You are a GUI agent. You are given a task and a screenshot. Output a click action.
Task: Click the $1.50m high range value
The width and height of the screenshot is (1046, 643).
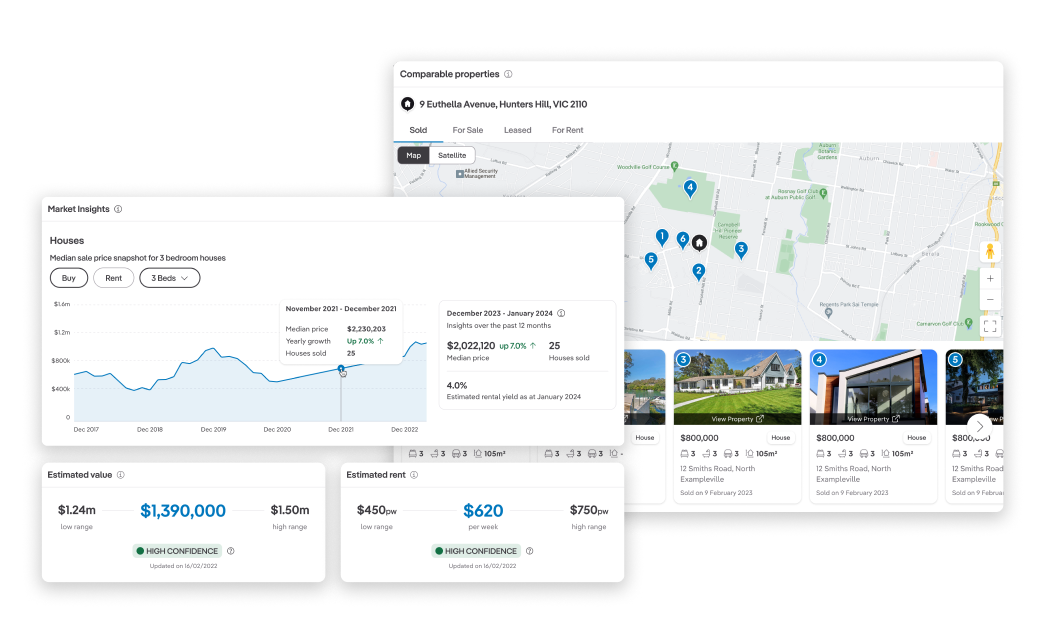[290, 510]
